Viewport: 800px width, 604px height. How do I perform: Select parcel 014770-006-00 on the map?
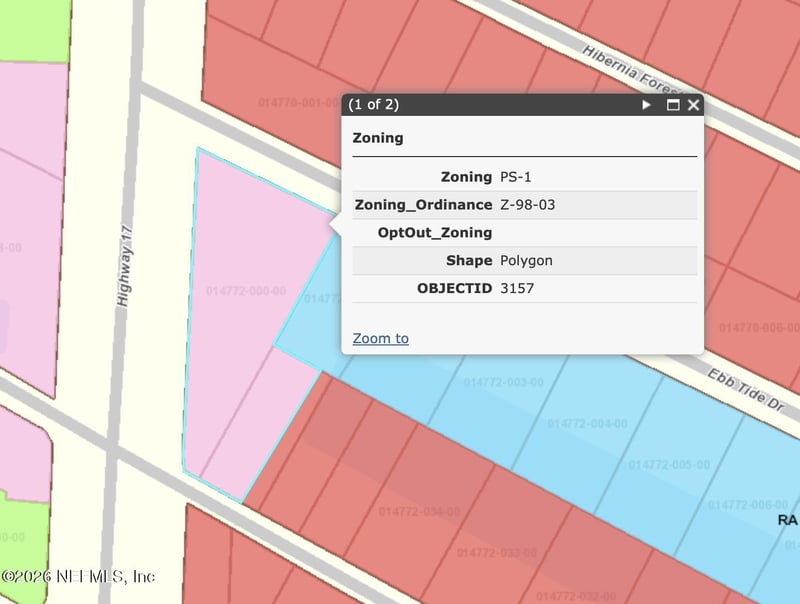point(758,328)
